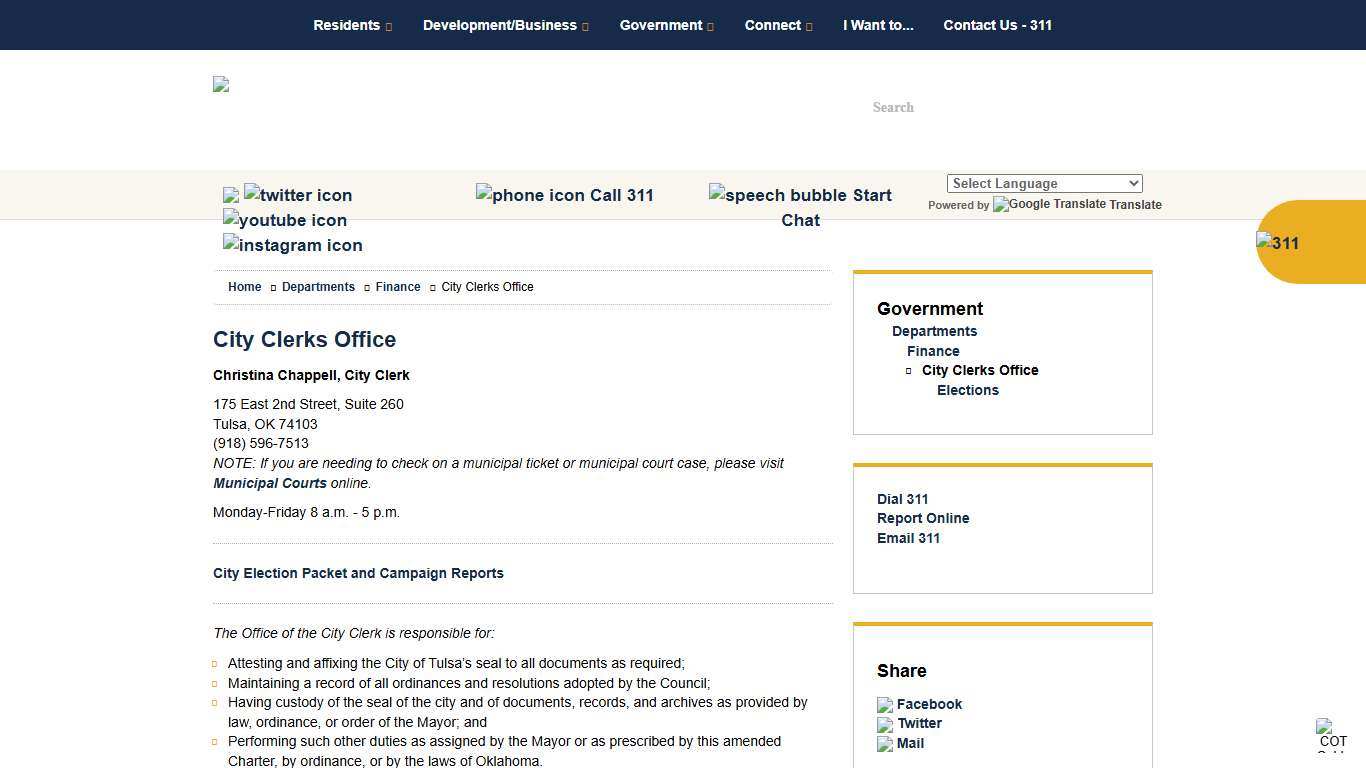Open Elections in the sidebar tree
This screenshot has width=1366, height=768.
coord(967,390)
